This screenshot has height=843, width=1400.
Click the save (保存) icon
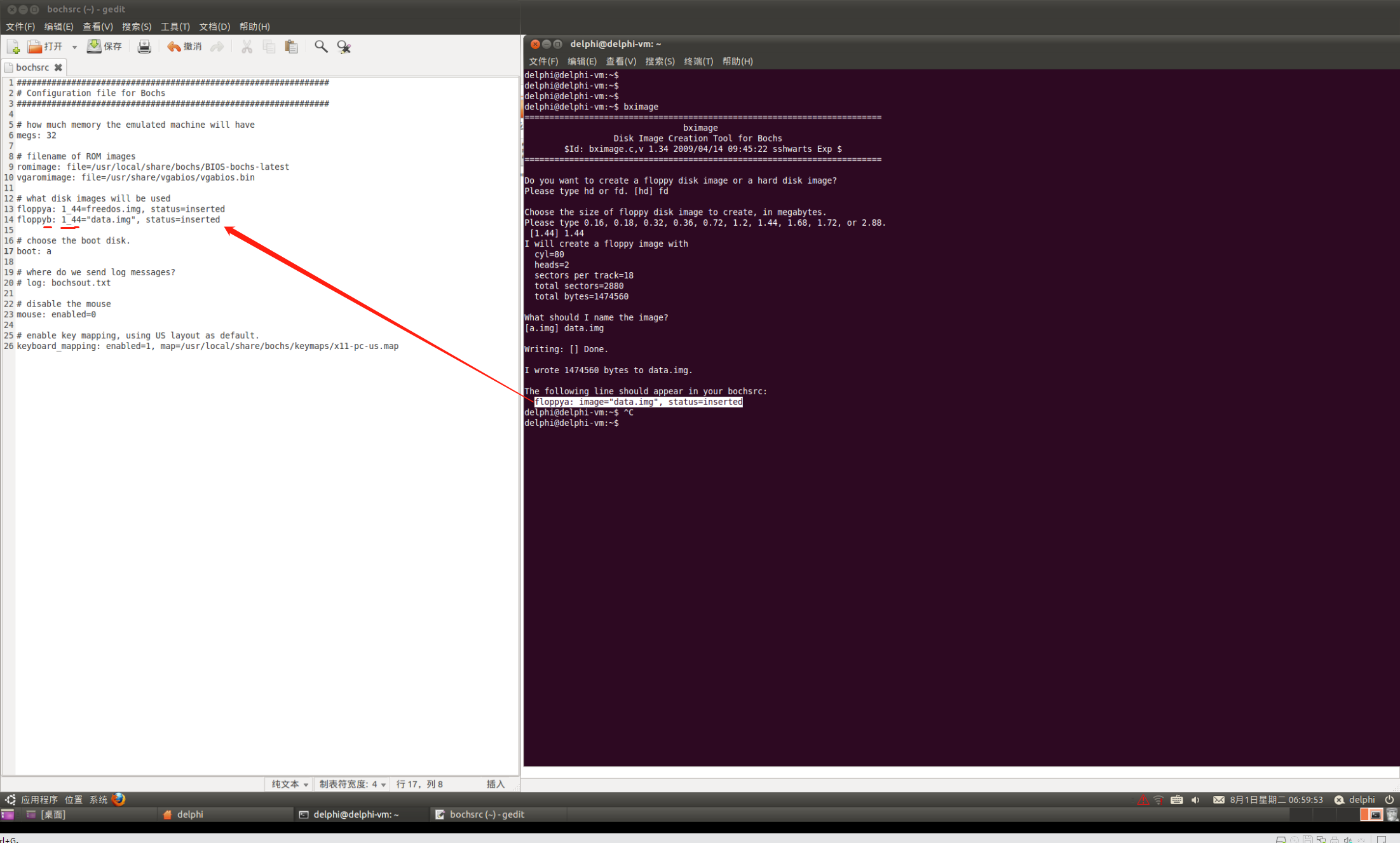click(x=94, y=46)
